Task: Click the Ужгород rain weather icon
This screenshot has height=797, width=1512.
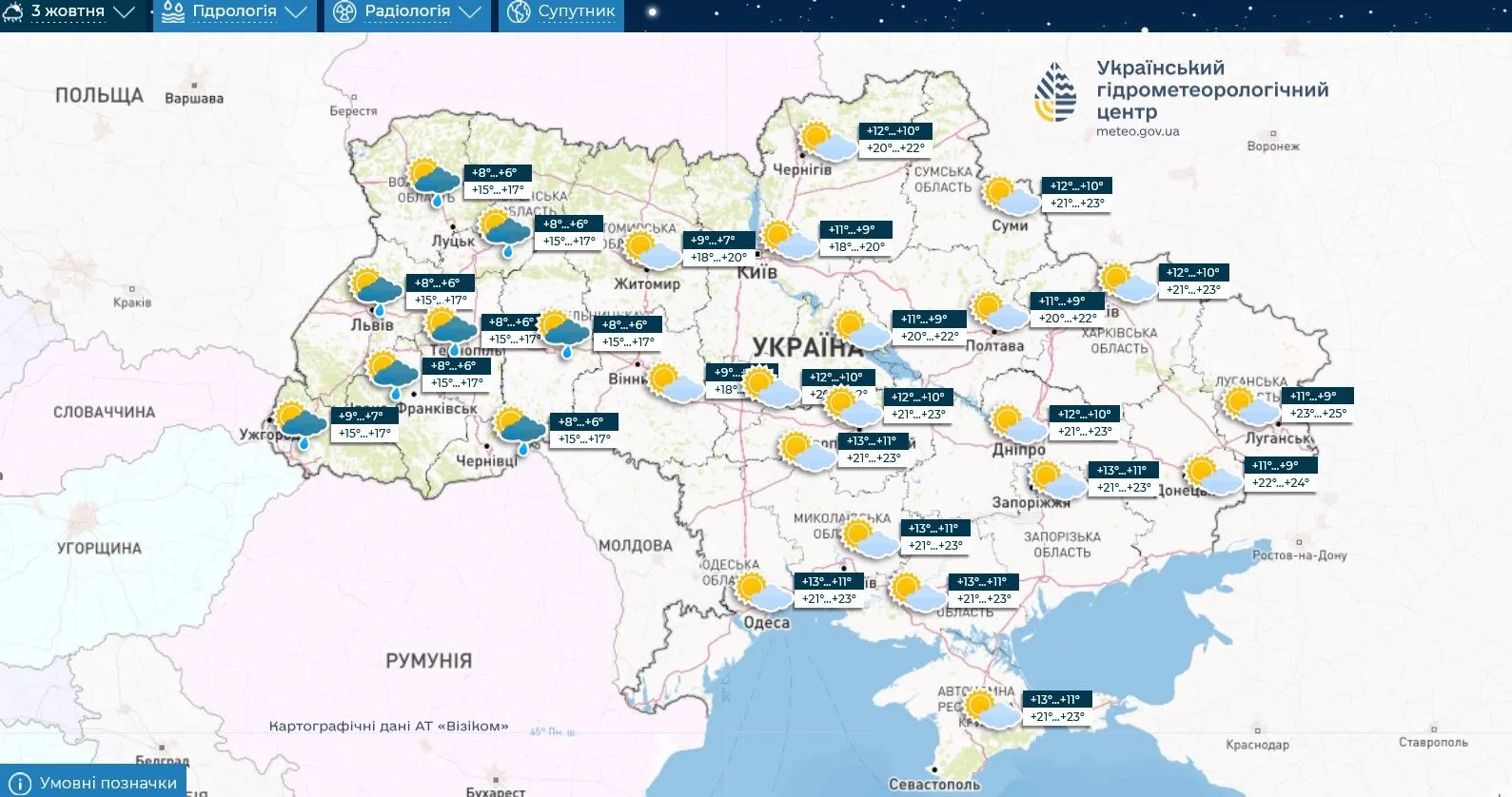Action: pos(302,425)
